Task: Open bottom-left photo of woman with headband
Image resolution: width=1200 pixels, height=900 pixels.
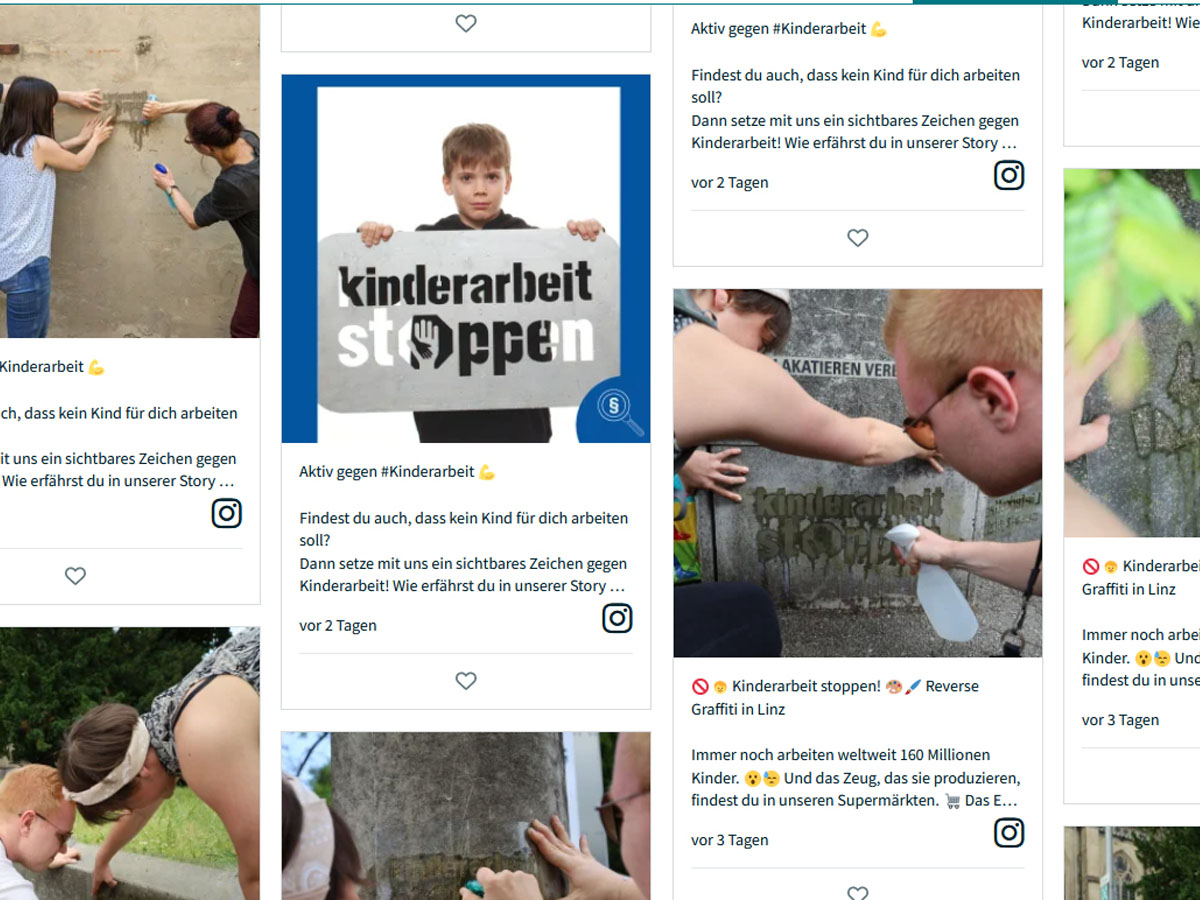Action: tap(129, 764)
